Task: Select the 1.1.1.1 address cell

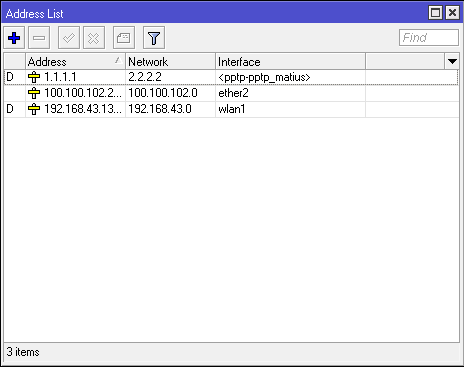Action: coord(75,77)
